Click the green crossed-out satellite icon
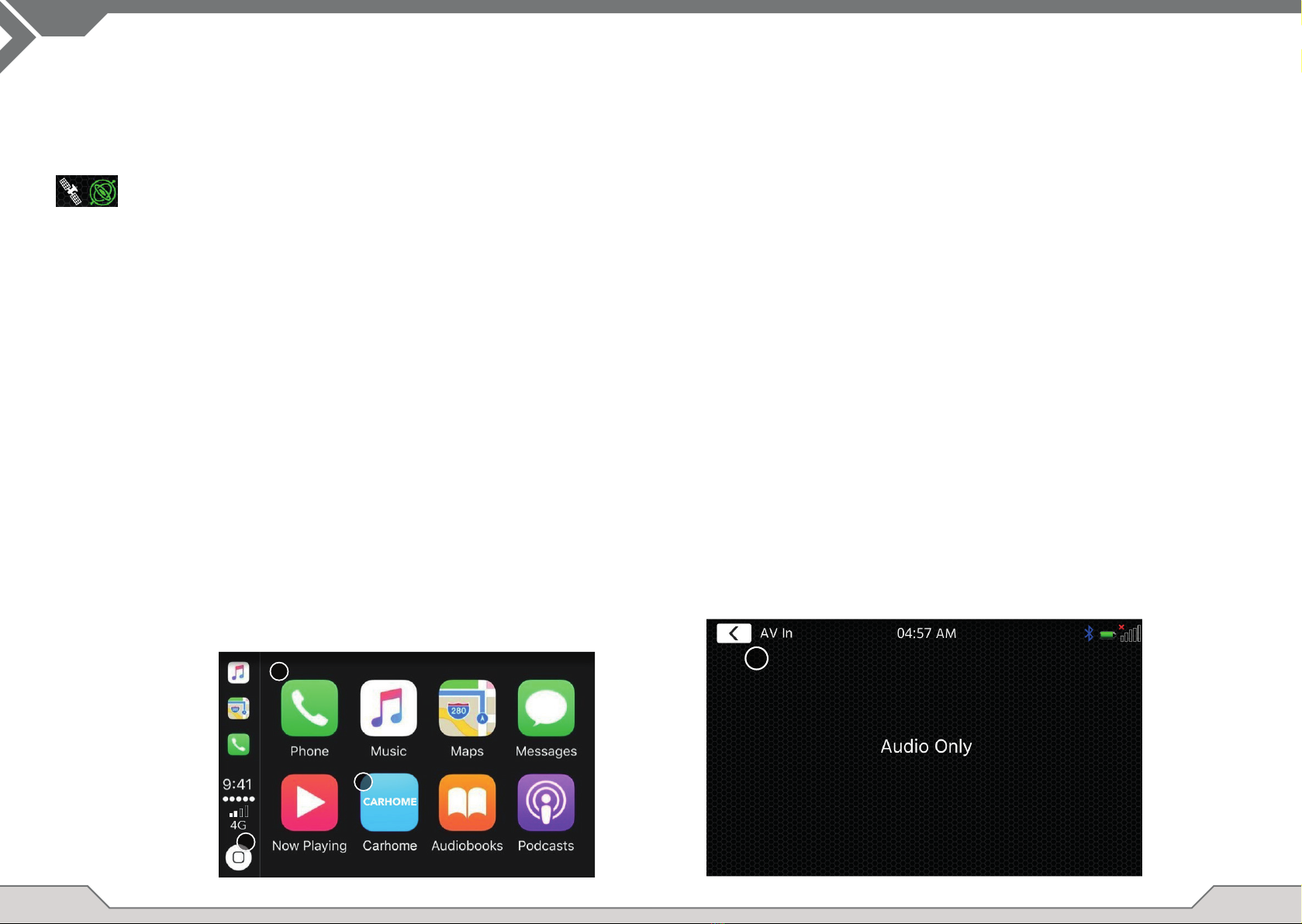 pyautogui.click(x=102, y=191)
